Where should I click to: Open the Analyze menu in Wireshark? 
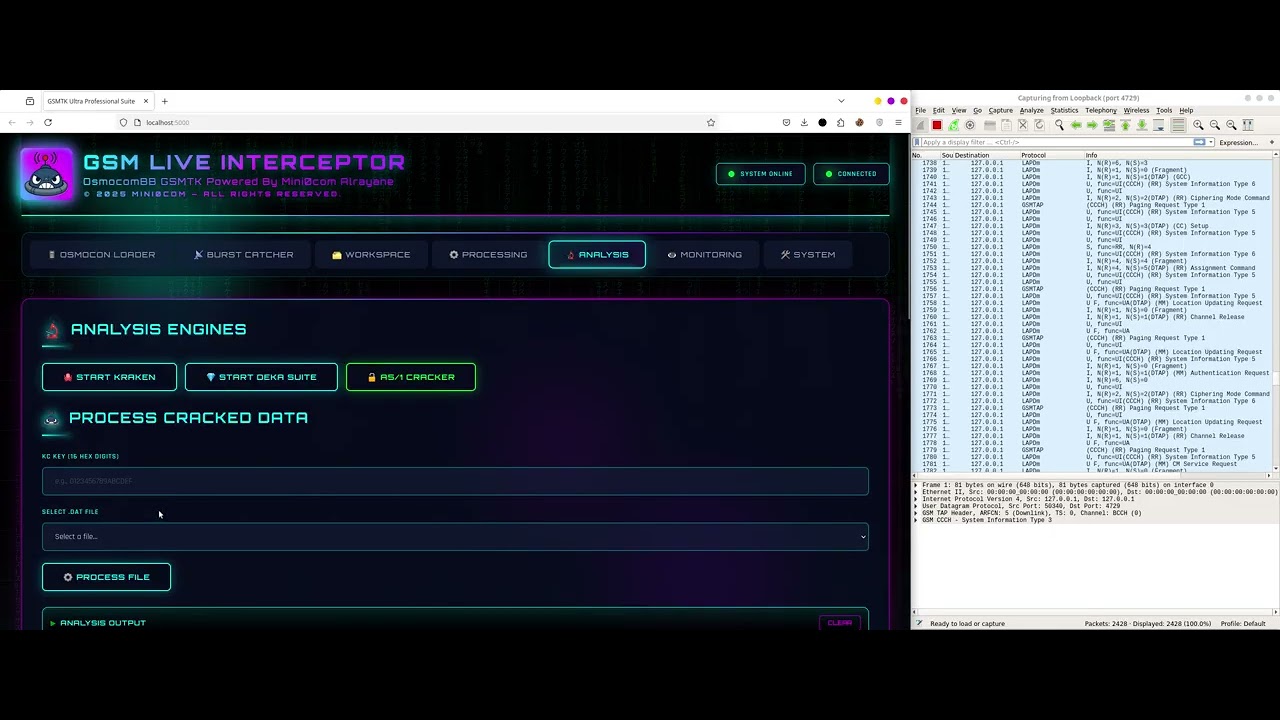coord(1032,110)
